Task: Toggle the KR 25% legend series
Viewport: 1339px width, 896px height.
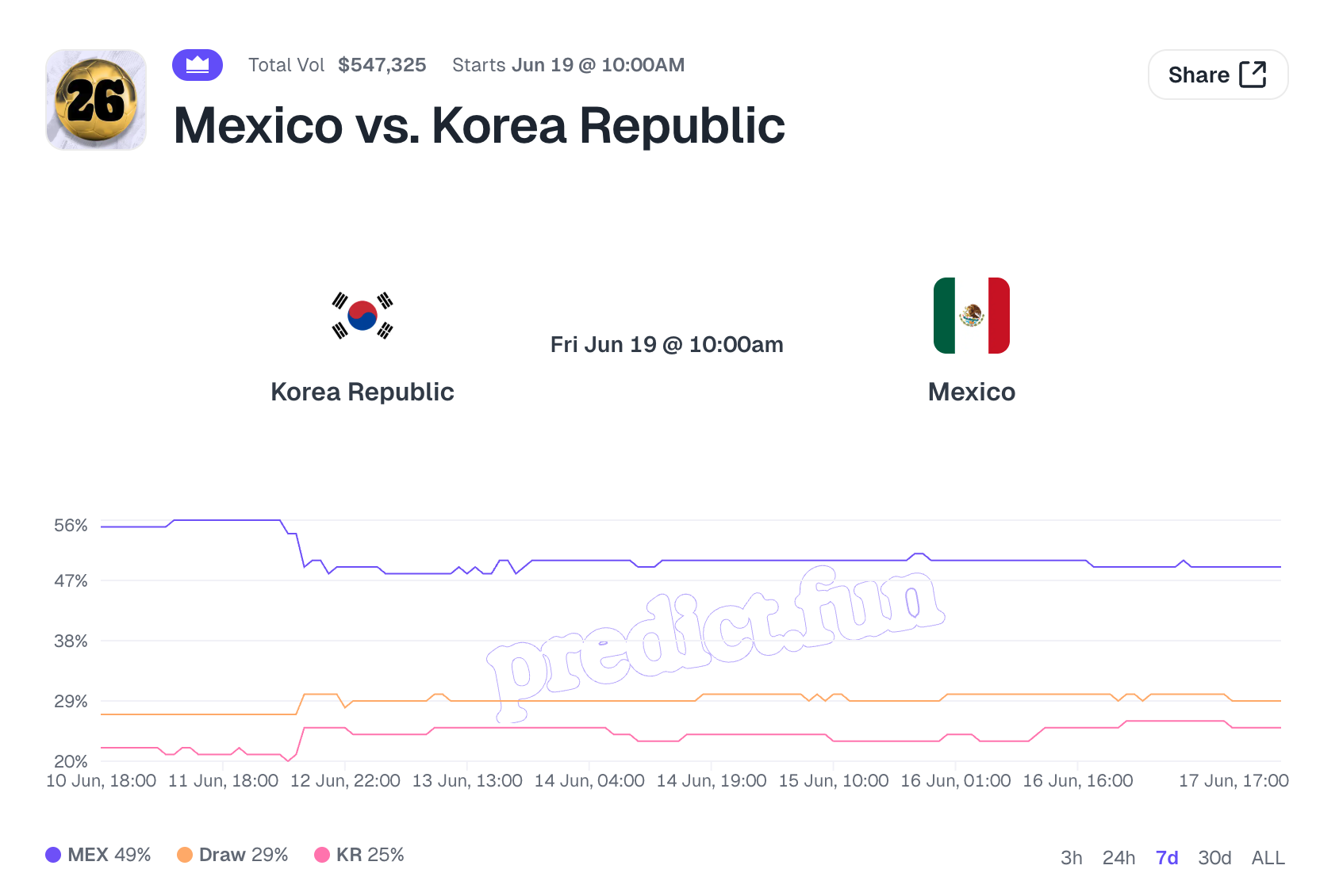Action: coord(359,855)
